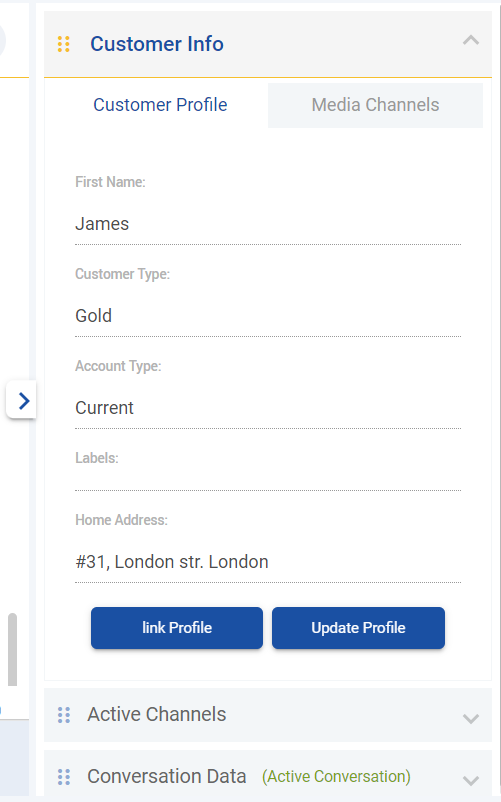
Task: Click the First Name field with James
Action: pyautogui.click(x=268, y=224)
